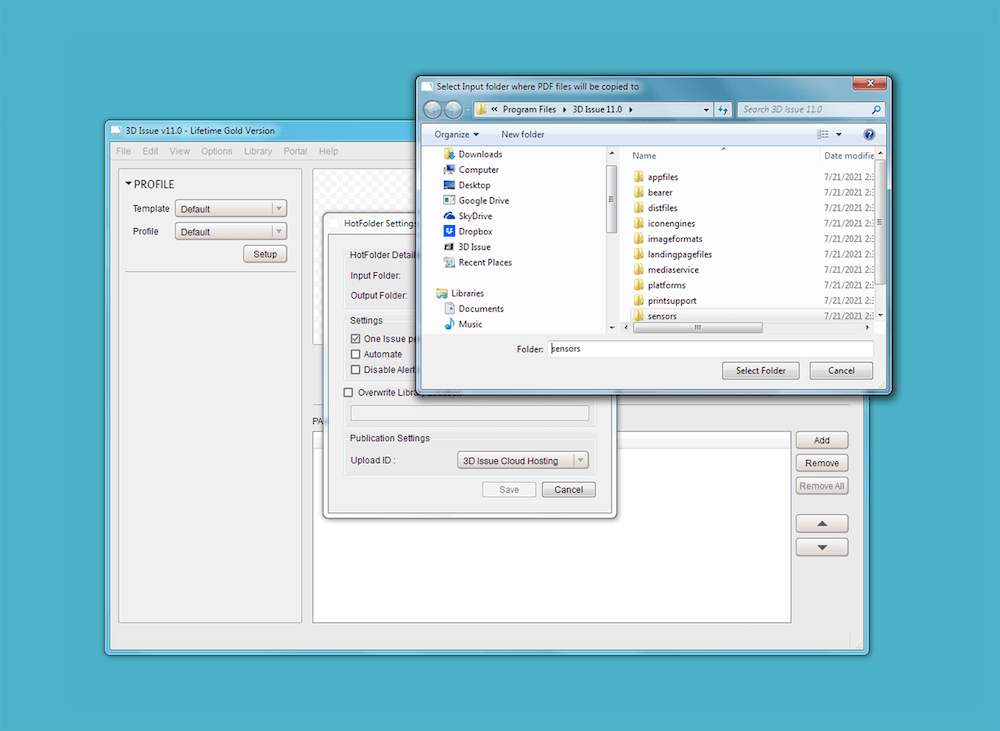Click the Back navigation arrow in folder dialog
The height and width of the screenshot is (731, 1000).
point(432,110)
